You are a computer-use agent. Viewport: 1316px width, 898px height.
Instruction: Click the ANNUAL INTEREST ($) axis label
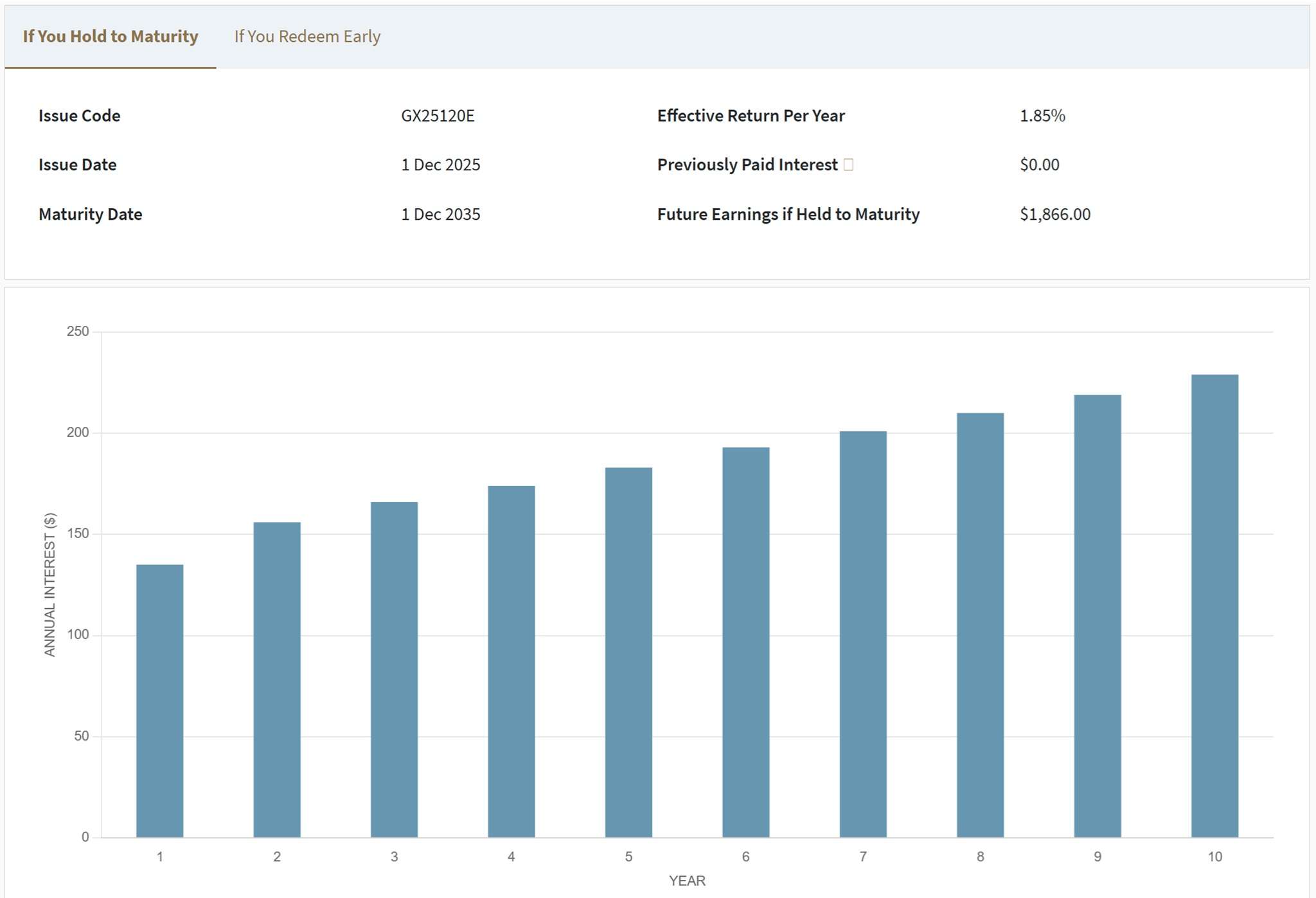point(50,584)
